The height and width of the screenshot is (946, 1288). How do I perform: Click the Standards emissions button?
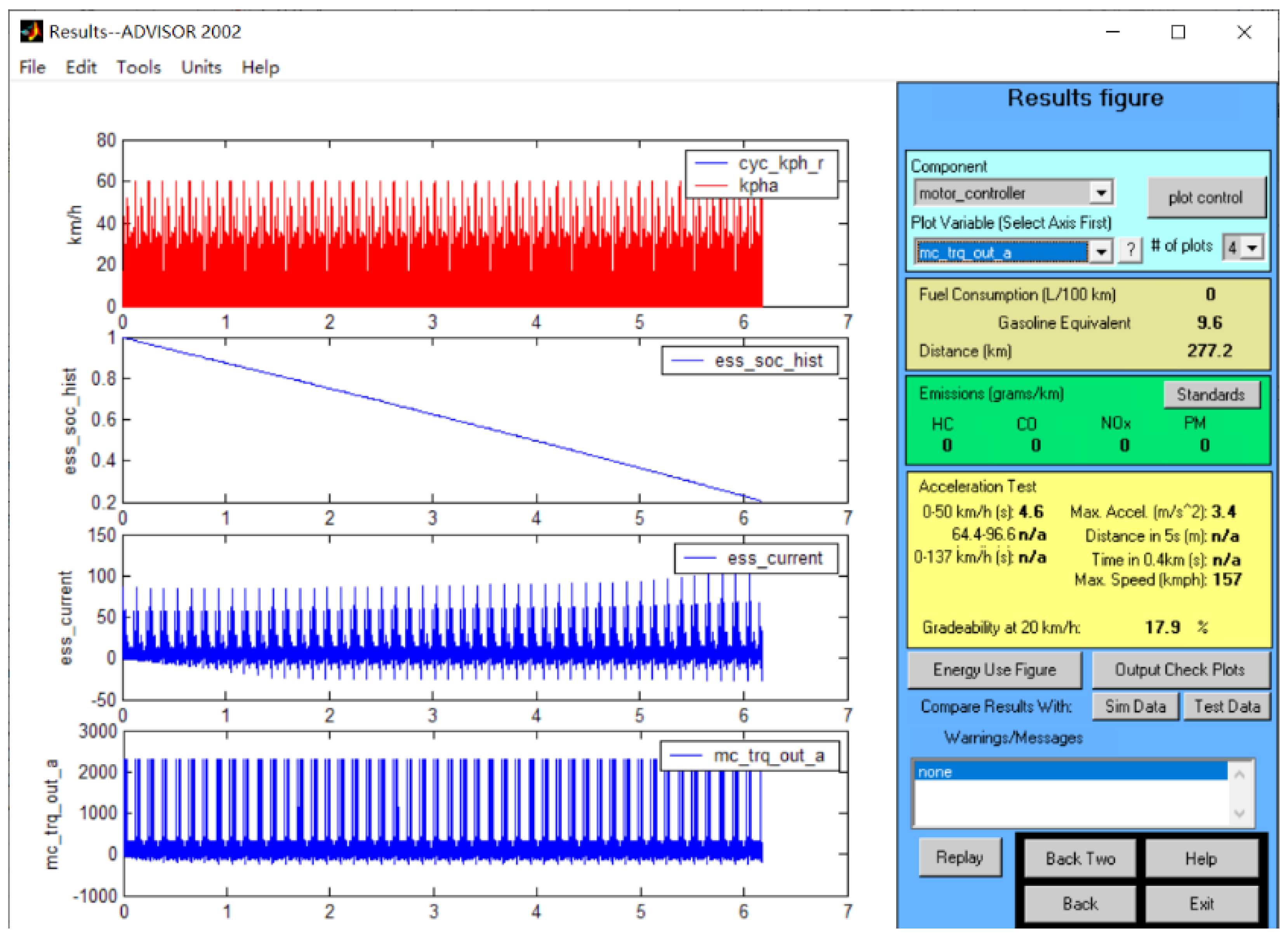pos(1211,395)
